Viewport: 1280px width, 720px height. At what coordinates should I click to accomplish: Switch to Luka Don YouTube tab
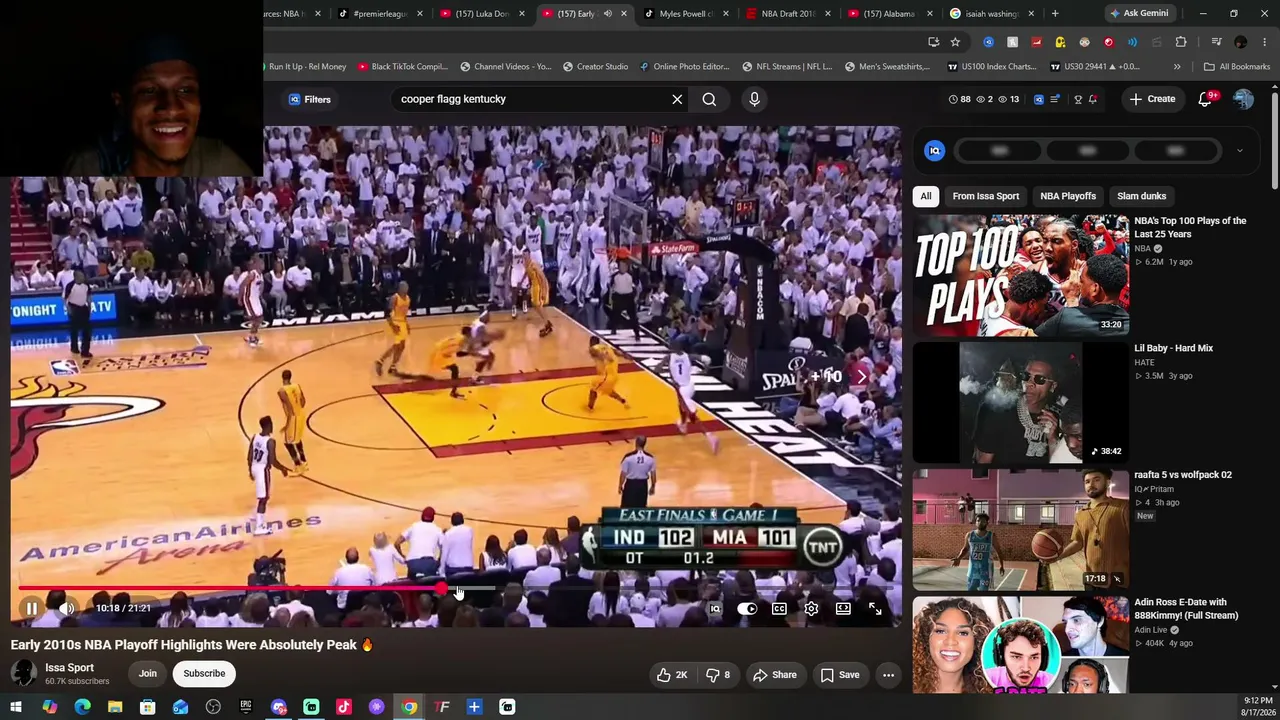[x=483, y=14]
